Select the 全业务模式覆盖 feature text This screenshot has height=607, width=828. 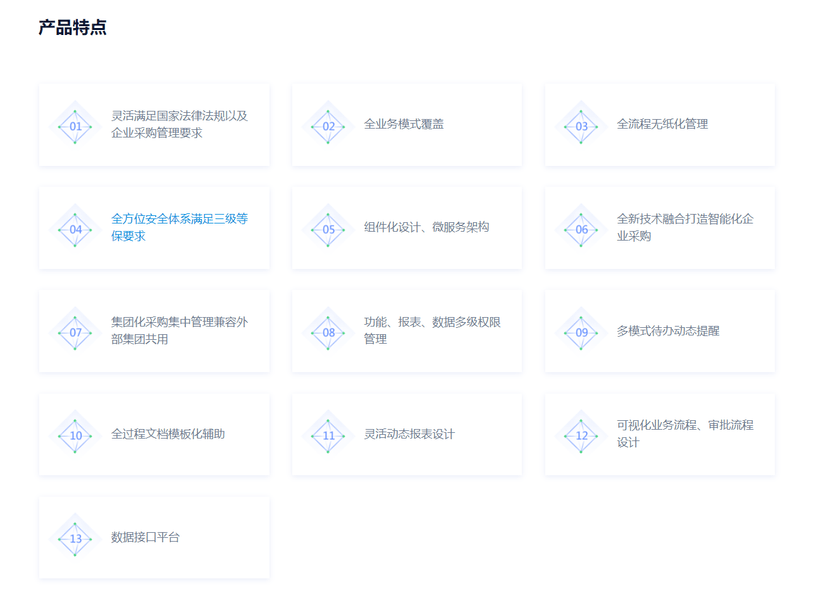point(403,124)
